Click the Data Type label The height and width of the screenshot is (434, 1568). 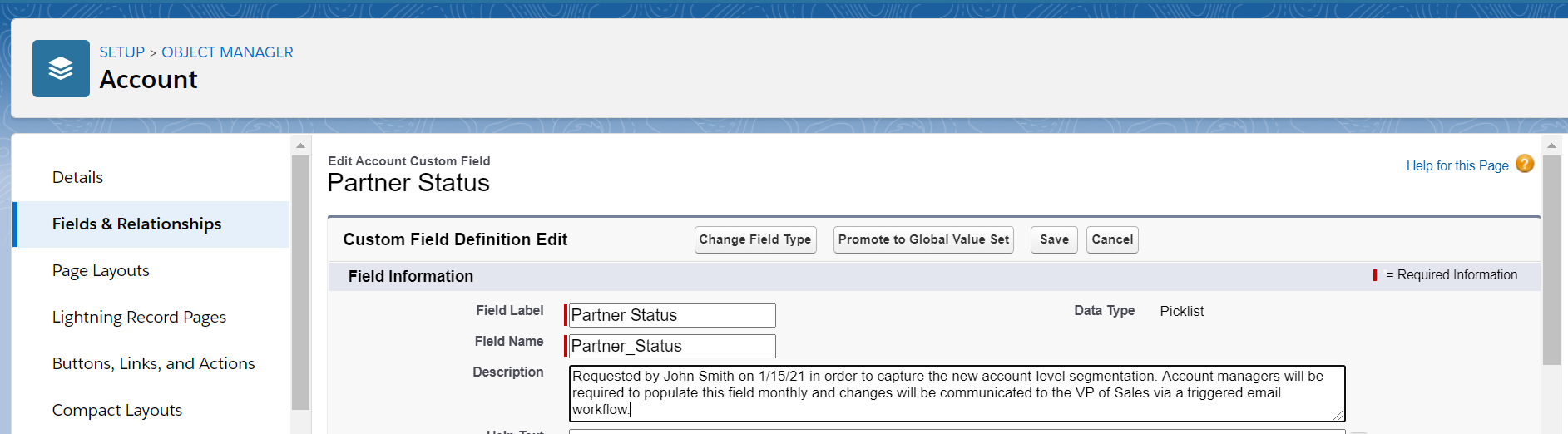1104,310
